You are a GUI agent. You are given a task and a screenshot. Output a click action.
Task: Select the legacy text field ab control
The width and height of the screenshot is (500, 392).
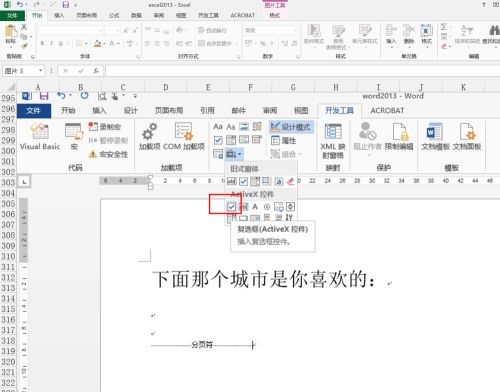pos(232,181)
